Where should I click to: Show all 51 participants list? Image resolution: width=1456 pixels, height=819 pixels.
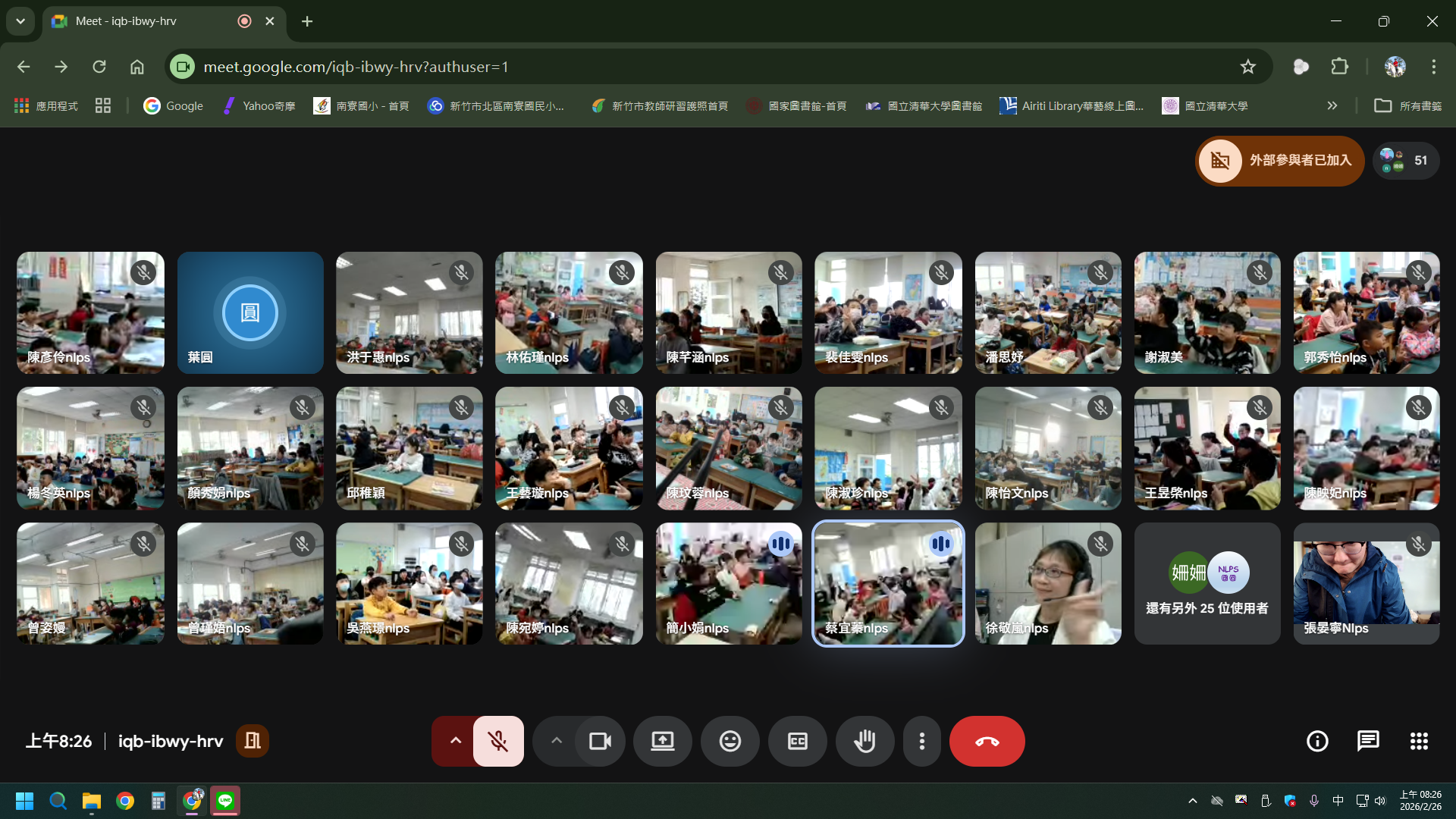tap(1405, 161)
